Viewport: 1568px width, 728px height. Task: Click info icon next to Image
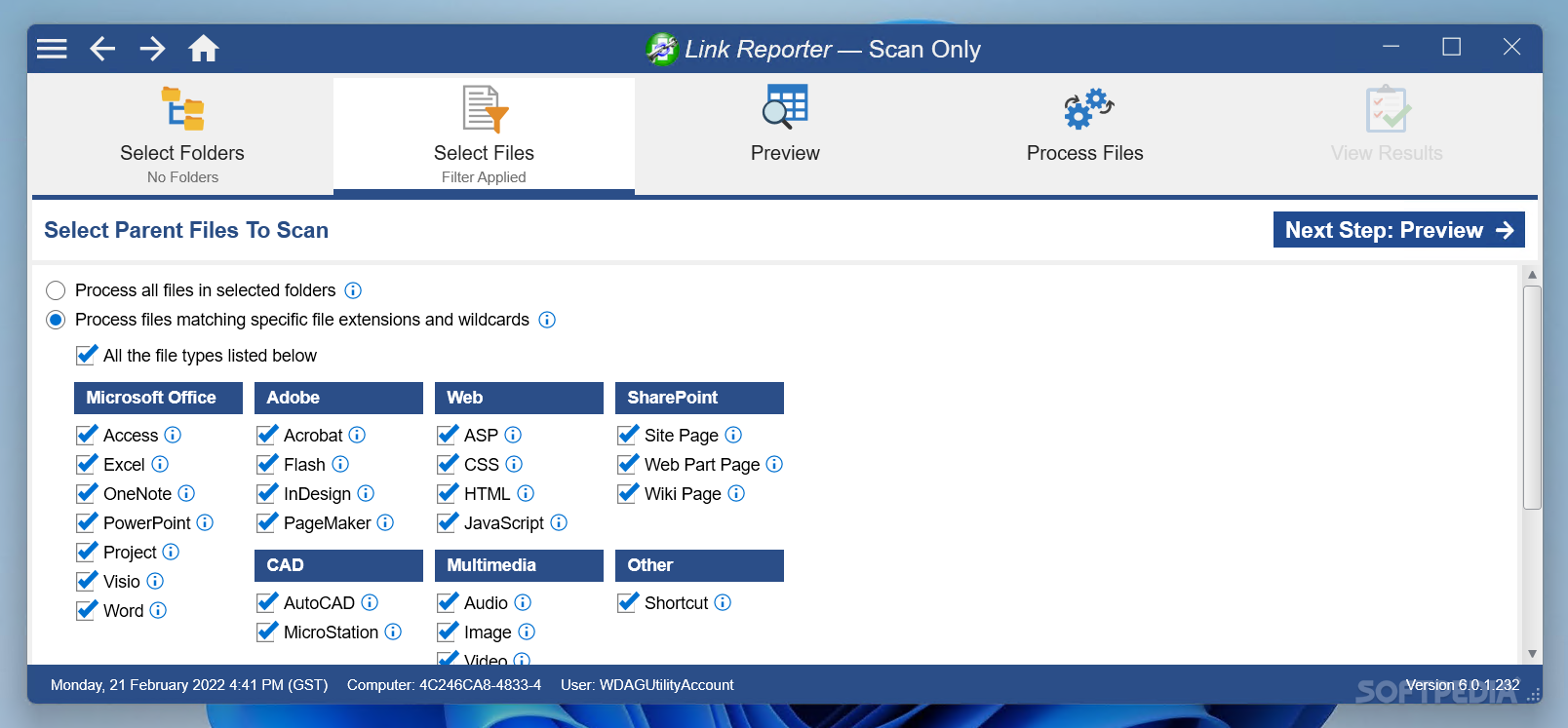click(527, 632)
